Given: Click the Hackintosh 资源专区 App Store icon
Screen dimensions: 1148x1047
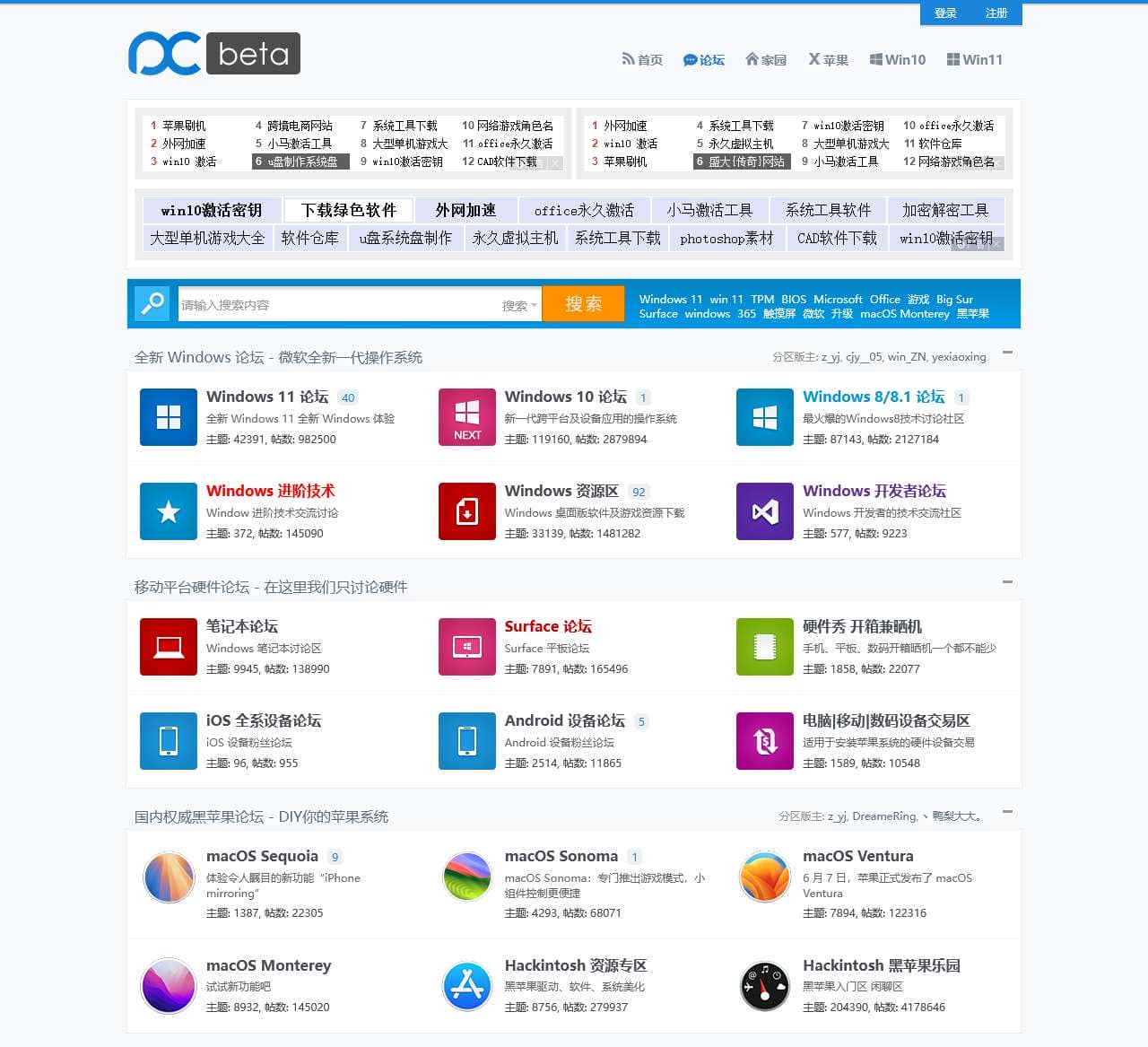Looking at the screenshot, I should [x=467, y=985].
